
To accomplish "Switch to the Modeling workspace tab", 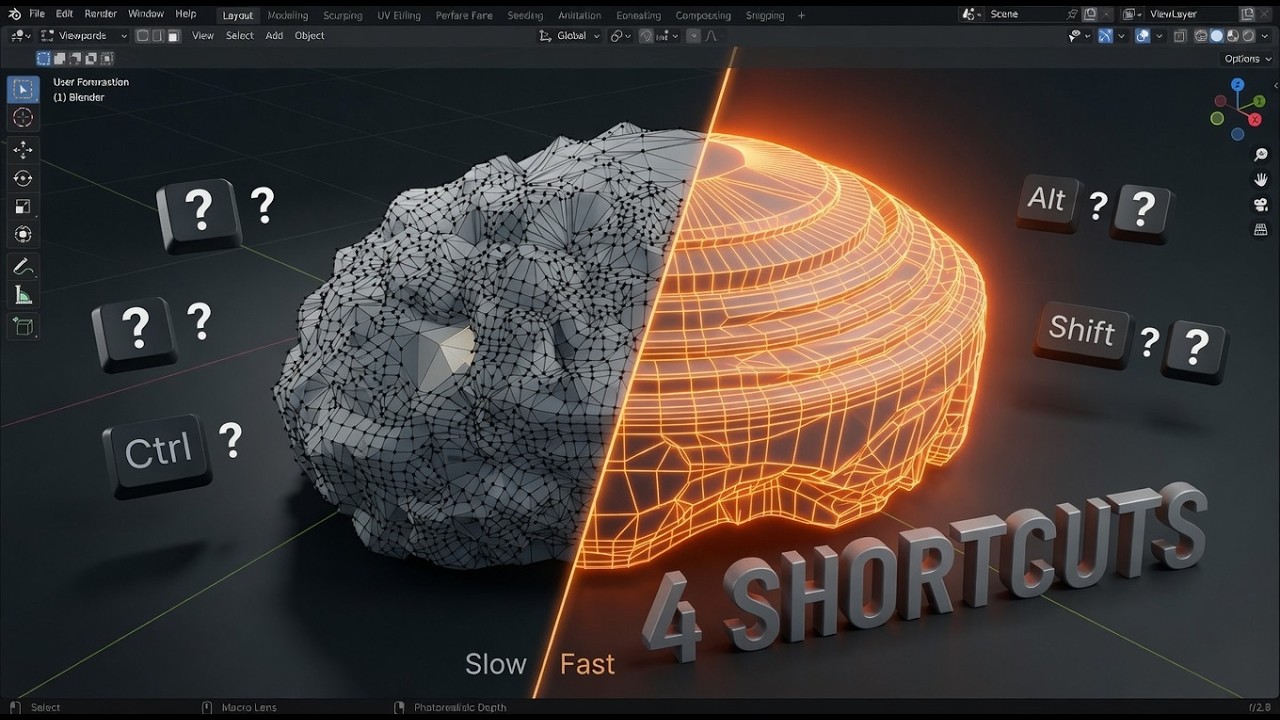I will point(288,15).
